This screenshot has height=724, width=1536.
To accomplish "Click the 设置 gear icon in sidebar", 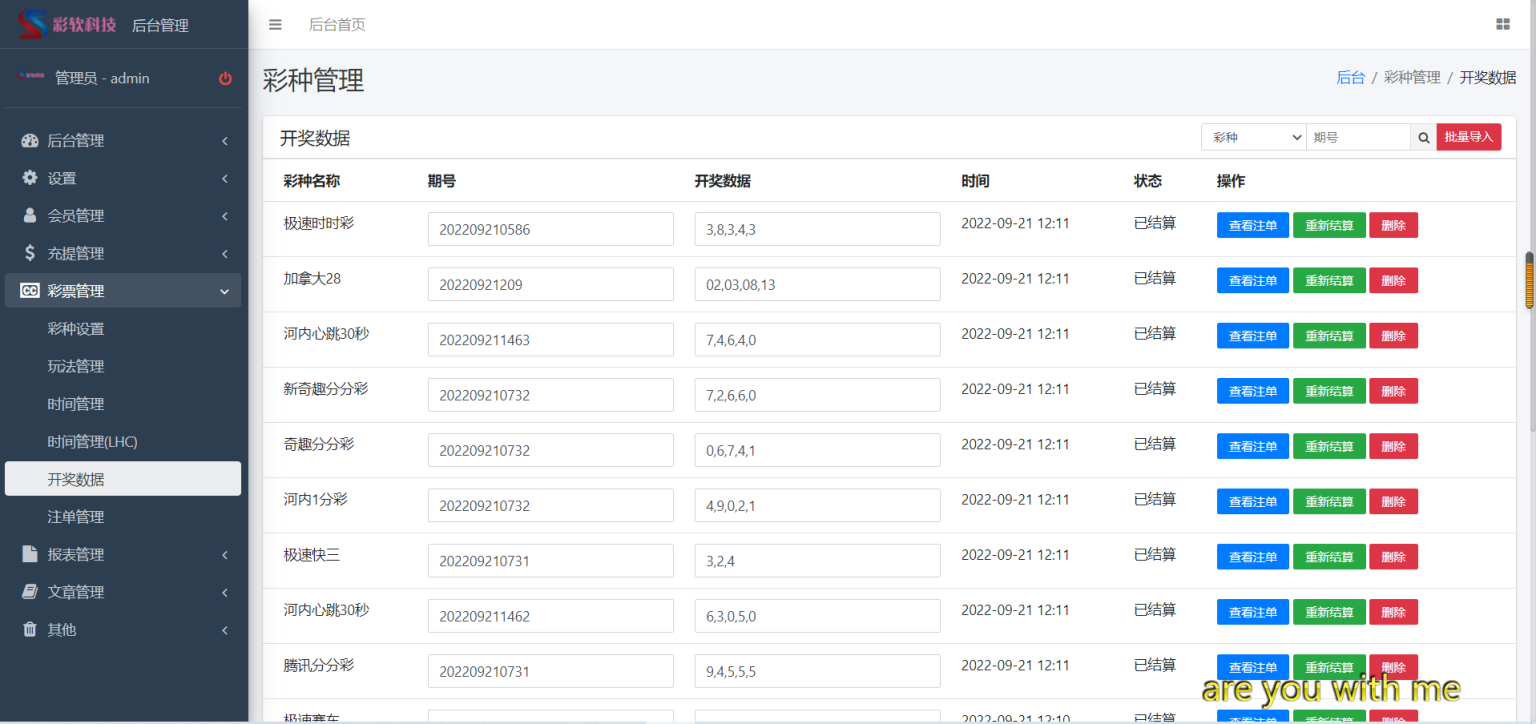I will [x=30, y=178].
